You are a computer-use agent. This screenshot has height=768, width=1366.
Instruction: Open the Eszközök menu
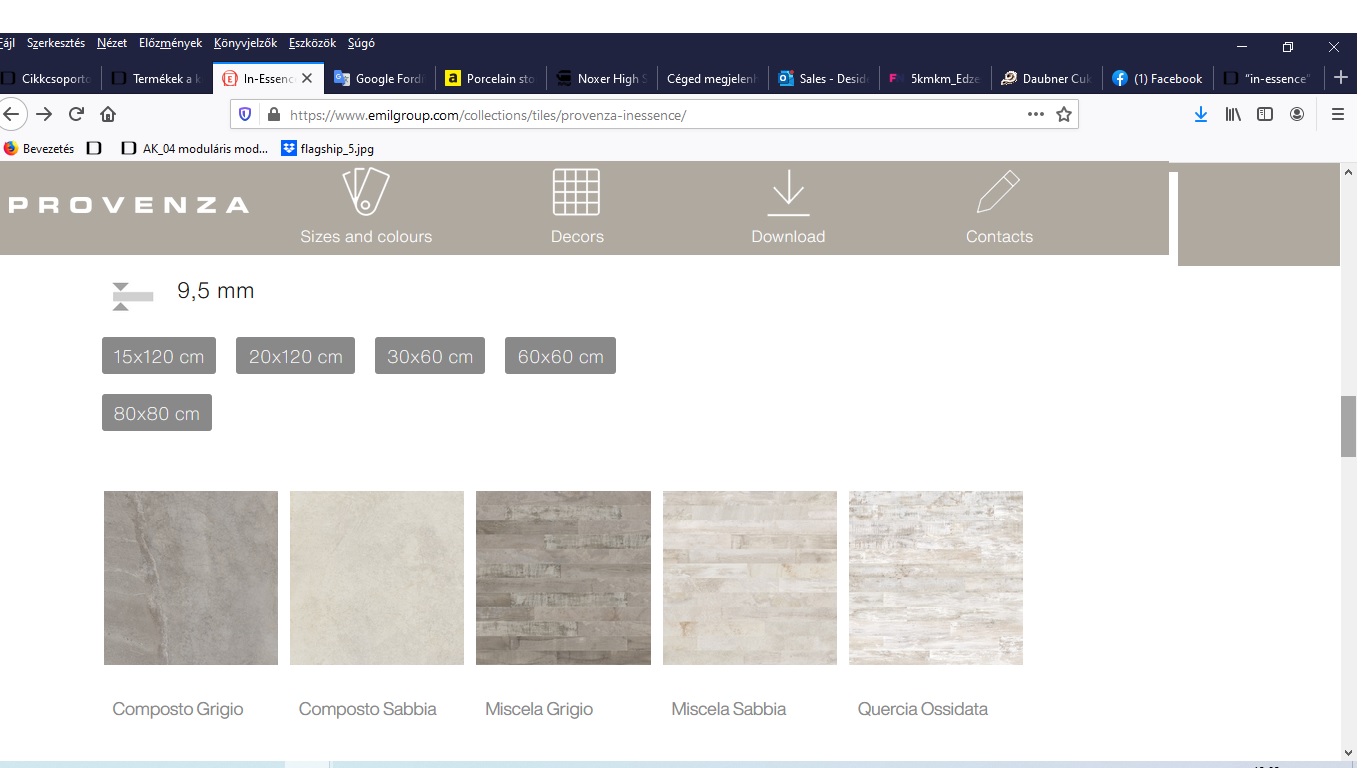click(x=312, y=44)
